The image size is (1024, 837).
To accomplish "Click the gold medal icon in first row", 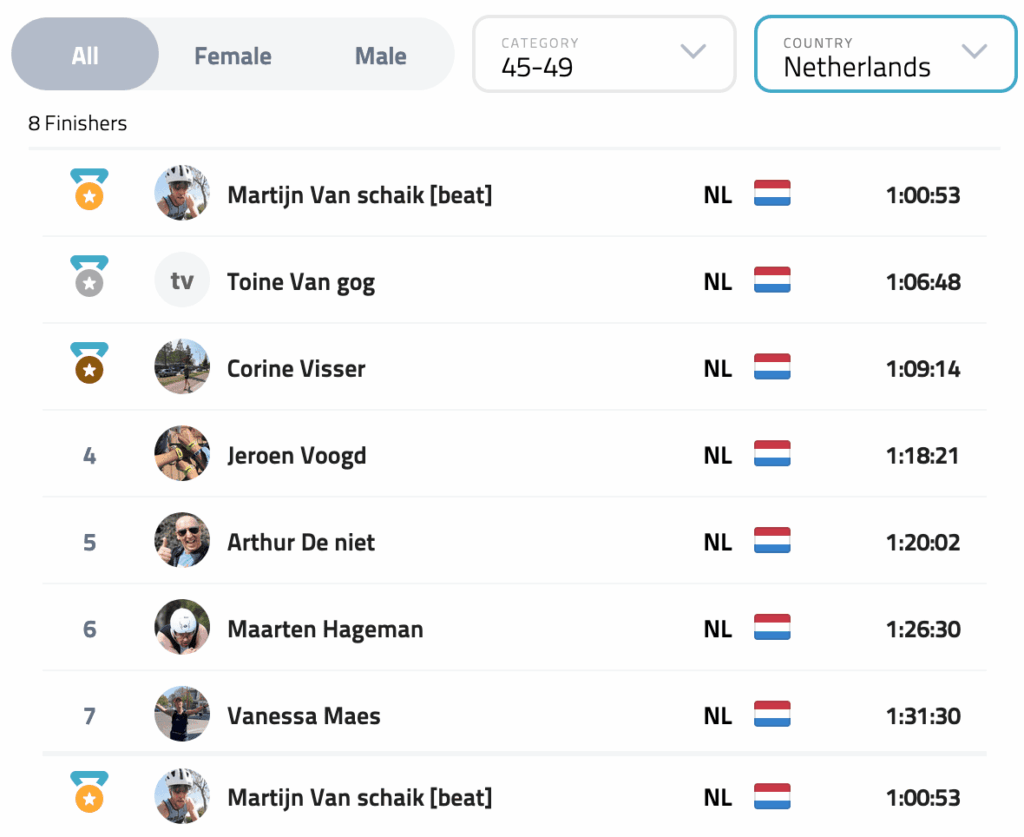I will [89, 190].
